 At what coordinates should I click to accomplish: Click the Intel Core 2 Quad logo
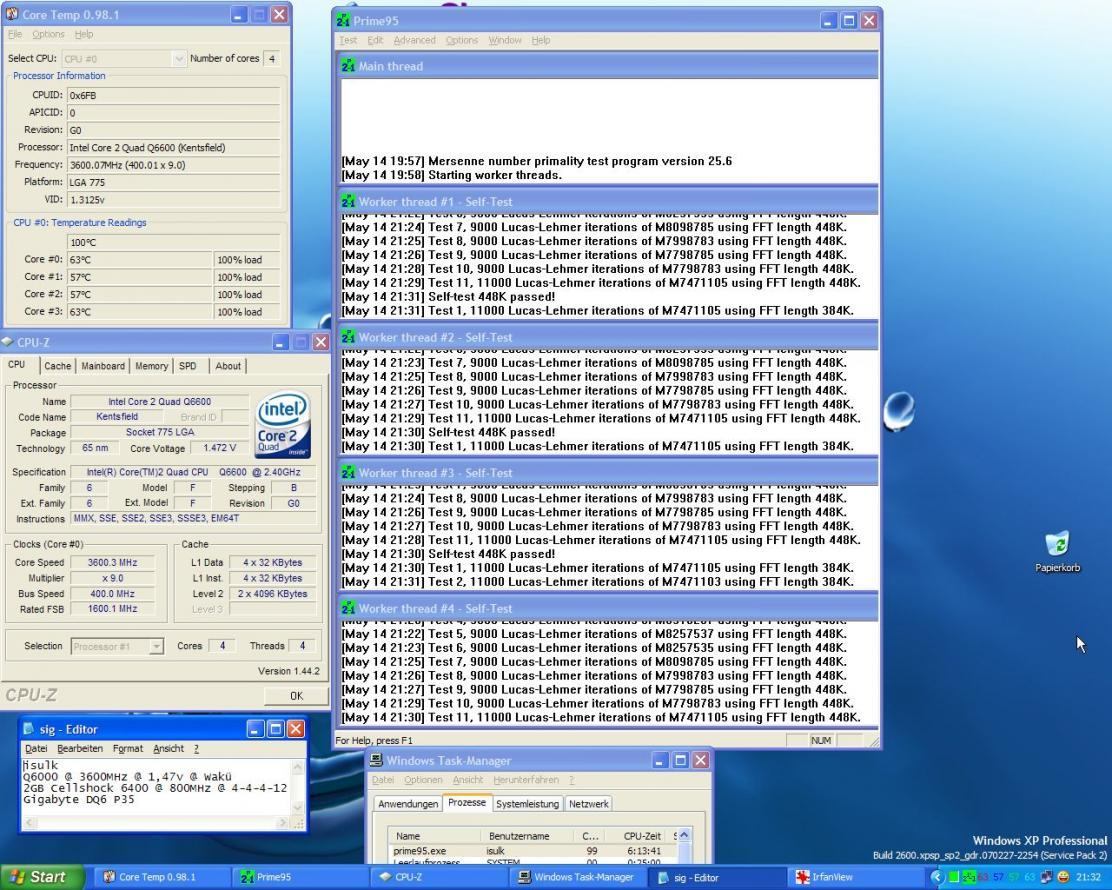pos(282,424)
